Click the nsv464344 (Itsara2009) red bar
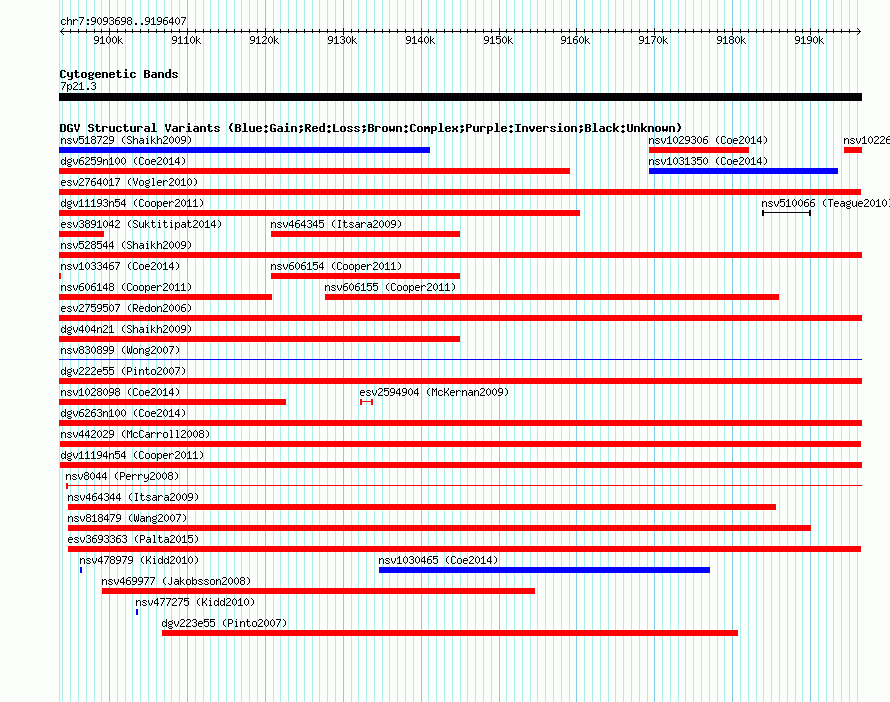Image resolution: width=890 pixels, height=702 pixels. coord(422,507)
